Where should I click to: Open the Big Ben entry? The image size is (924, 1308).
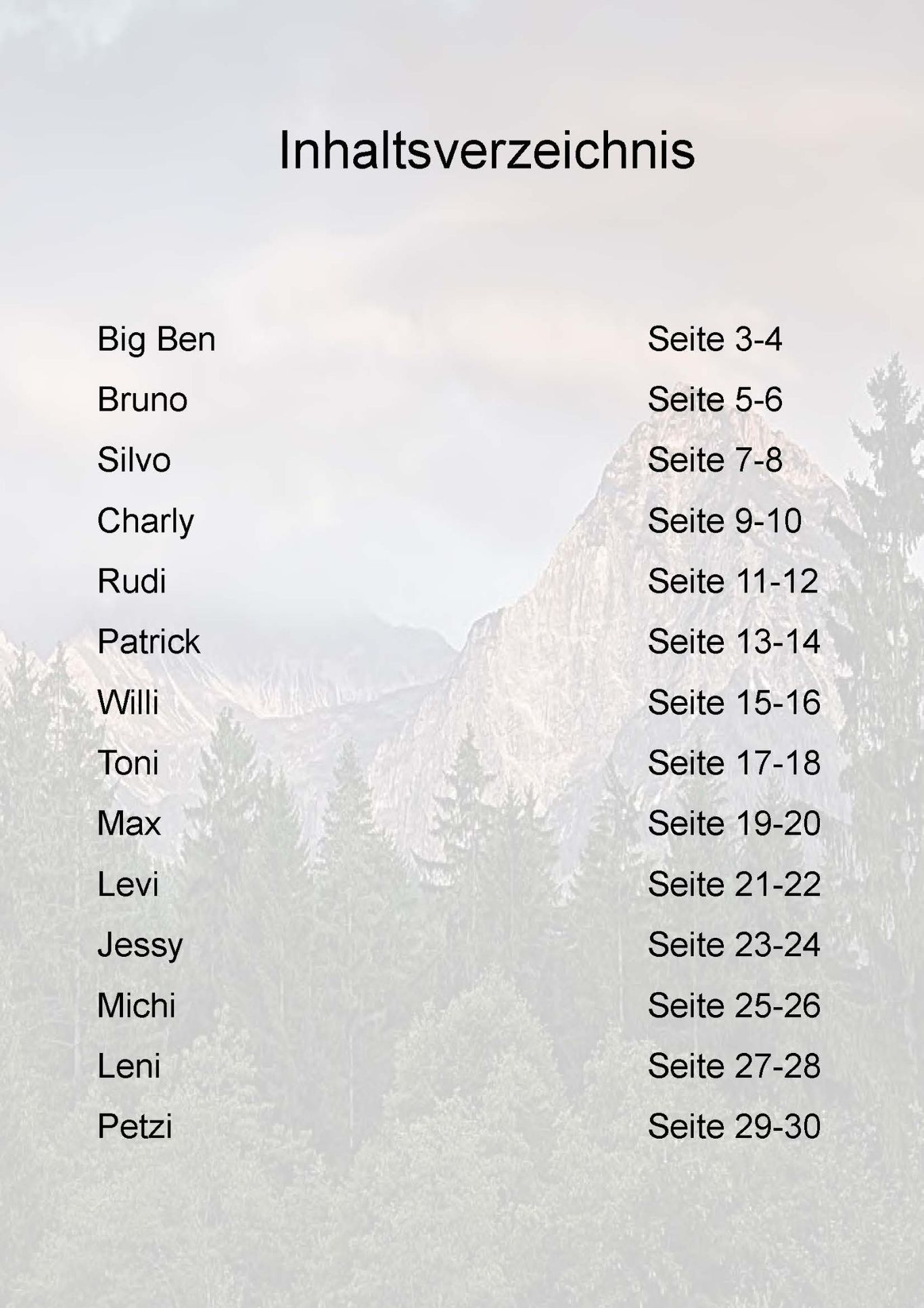click(x=156, y=339)
